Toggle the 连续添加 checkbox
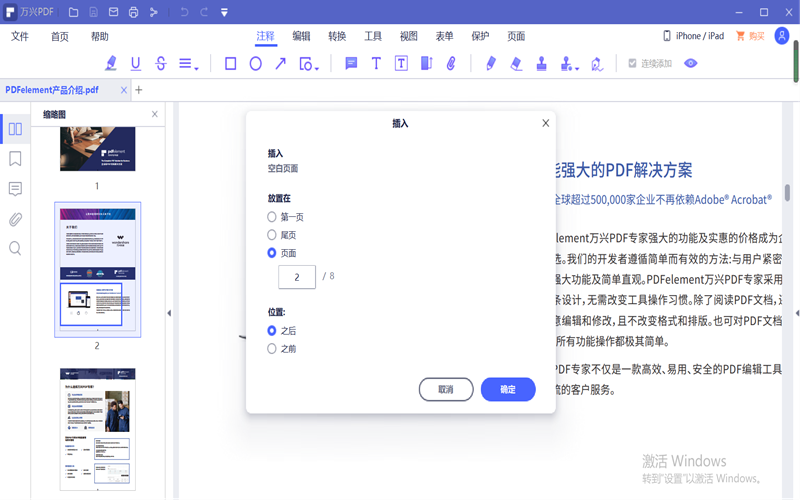 tap(632, 63)
